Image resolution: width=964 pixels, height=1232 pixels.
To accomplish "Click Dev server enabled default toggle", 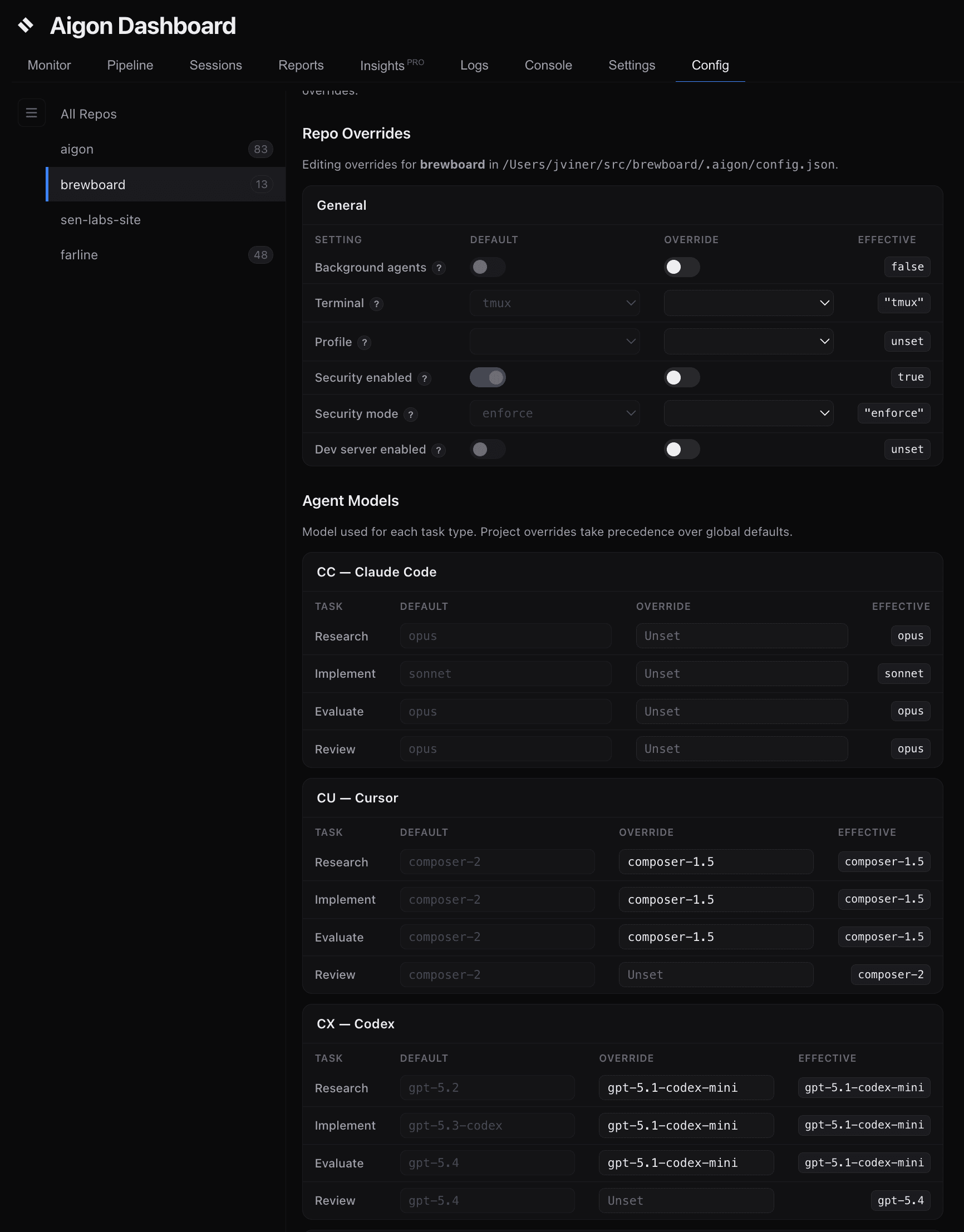I will tap(488, 449).
